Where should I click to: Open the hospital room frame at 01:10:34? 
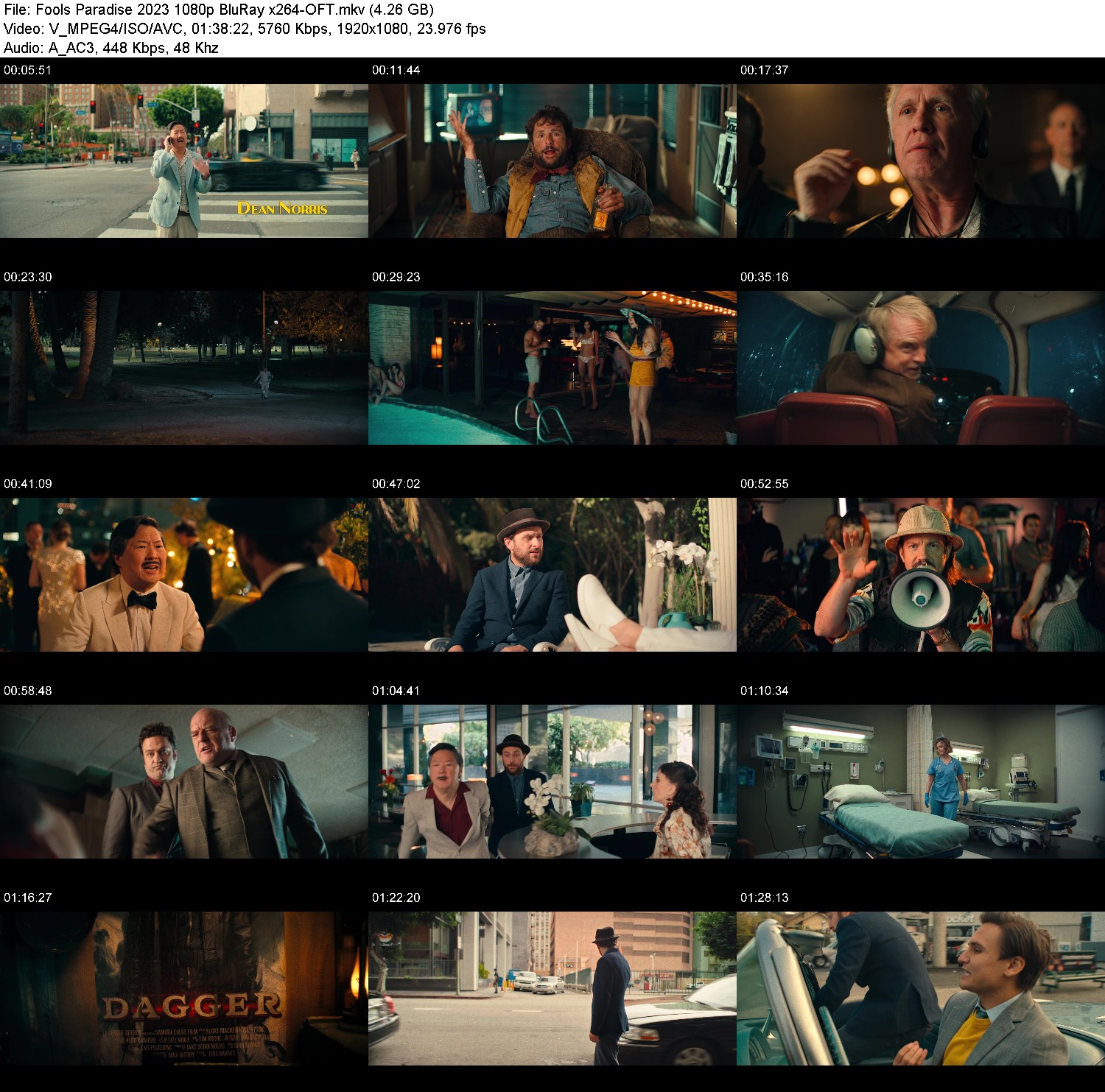[921, 781]
